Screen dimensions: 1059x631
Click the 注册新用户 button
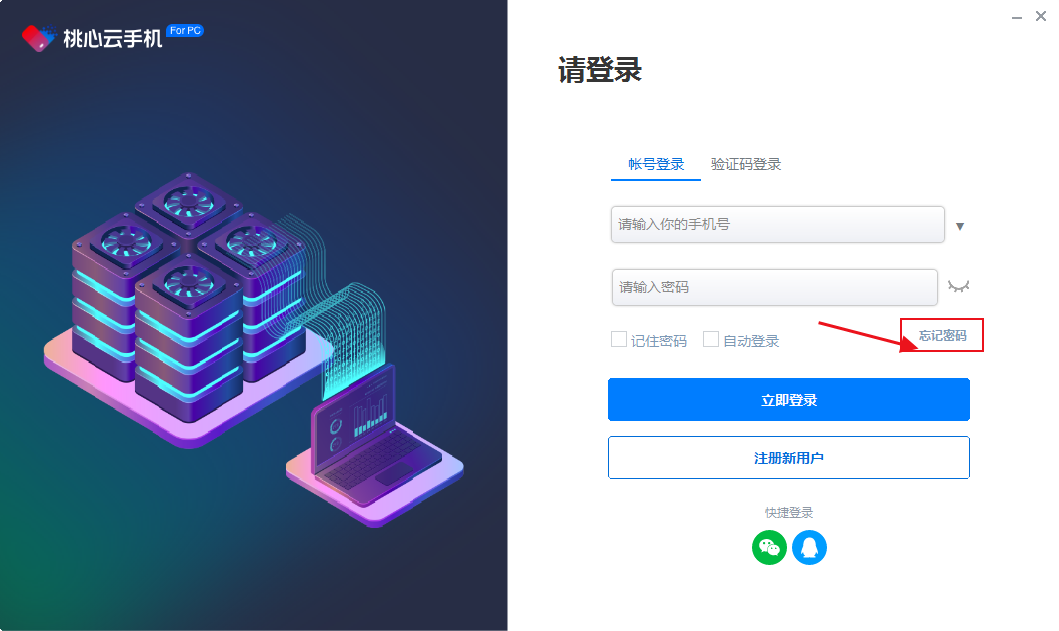789,458
